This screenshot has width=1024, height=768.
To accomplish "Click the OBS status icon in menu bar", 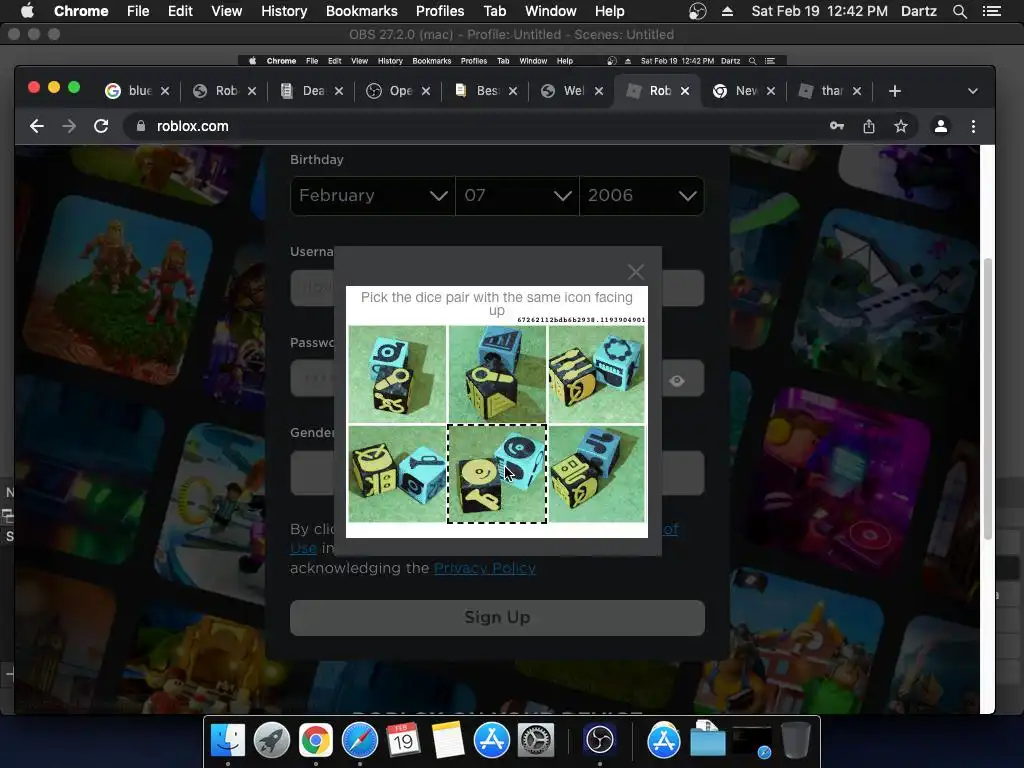I will click(x=697, y=11).
